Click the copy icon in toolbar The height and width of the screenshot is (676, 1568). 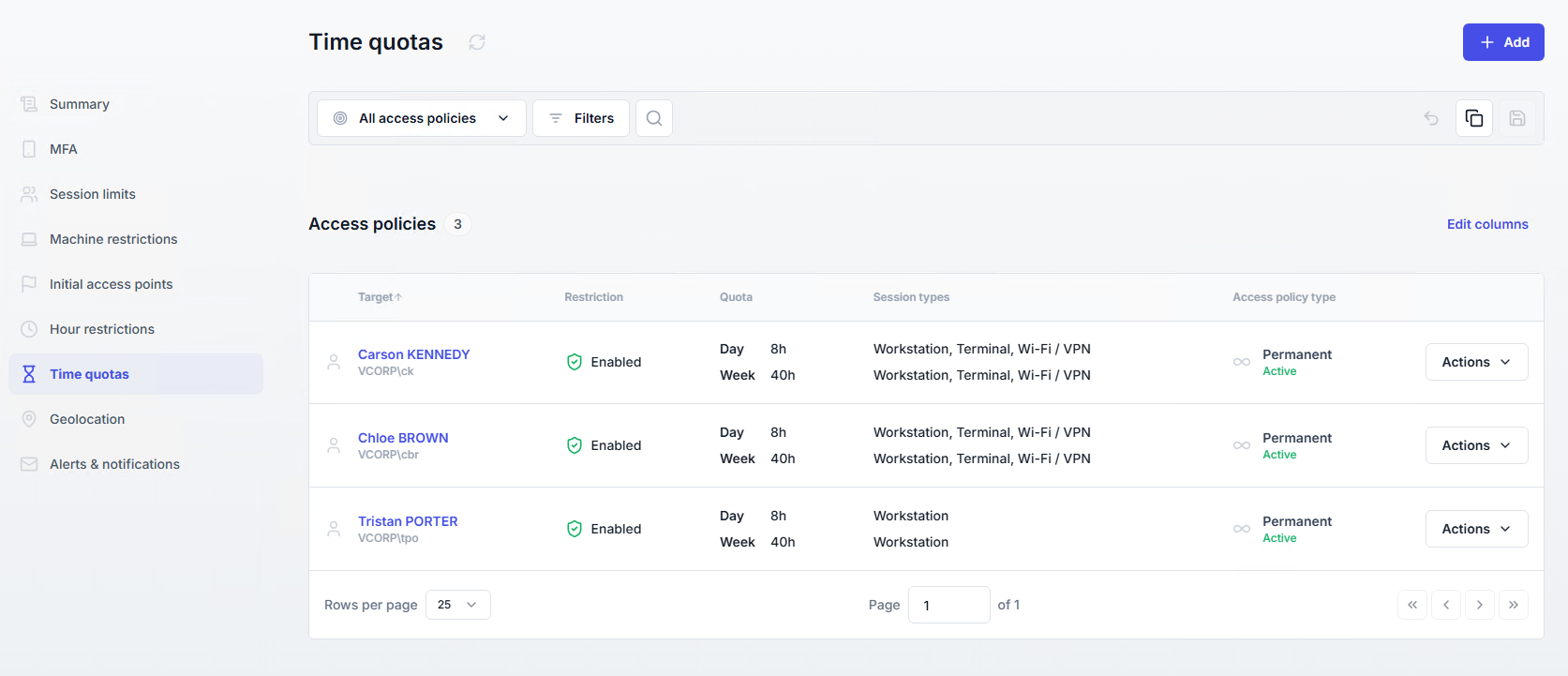[x=1473, y=118]
